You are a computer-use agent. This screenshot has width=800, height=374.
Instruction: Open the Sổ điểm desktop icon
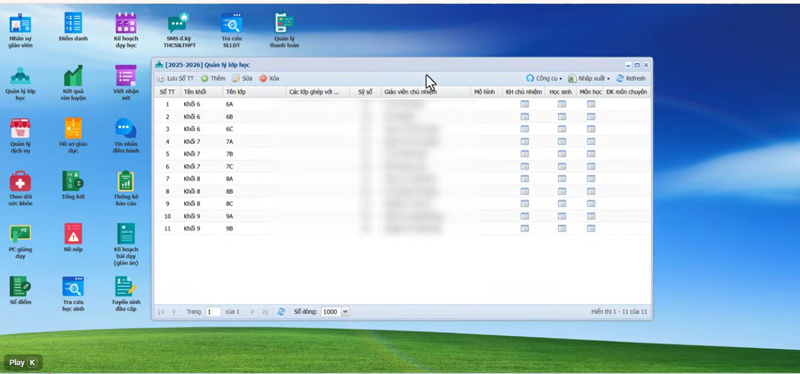click(20, 291)
